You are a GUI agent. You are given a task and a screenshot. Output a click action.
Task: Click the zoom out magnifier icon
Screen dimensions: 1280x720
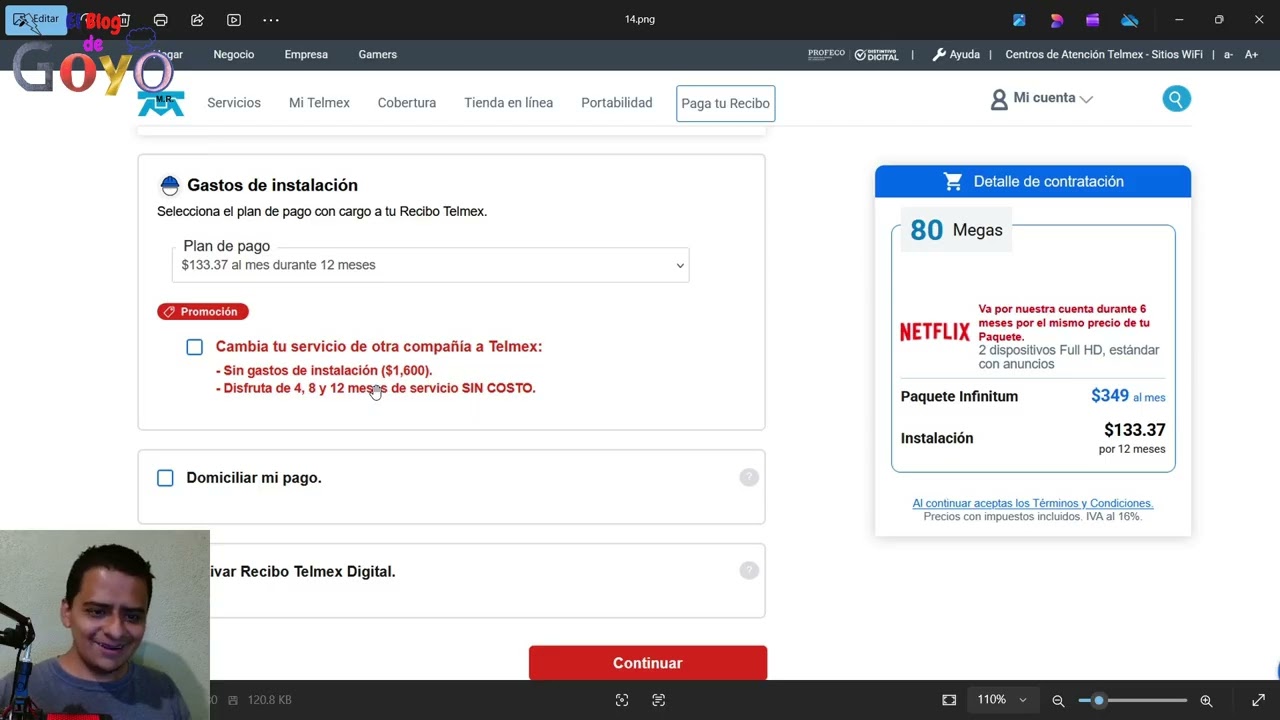pyautogui.click(x=1058, y=701)
